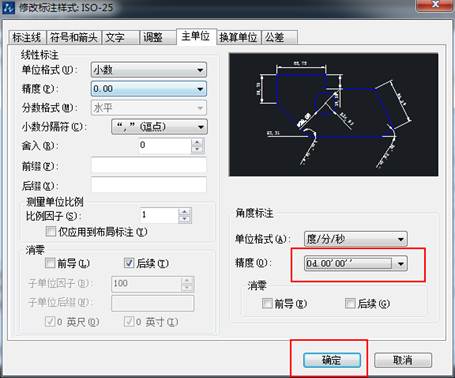Click the 子单位后缀 text field
The height and width of the screenshot is (378, 455).
(152, 303)
